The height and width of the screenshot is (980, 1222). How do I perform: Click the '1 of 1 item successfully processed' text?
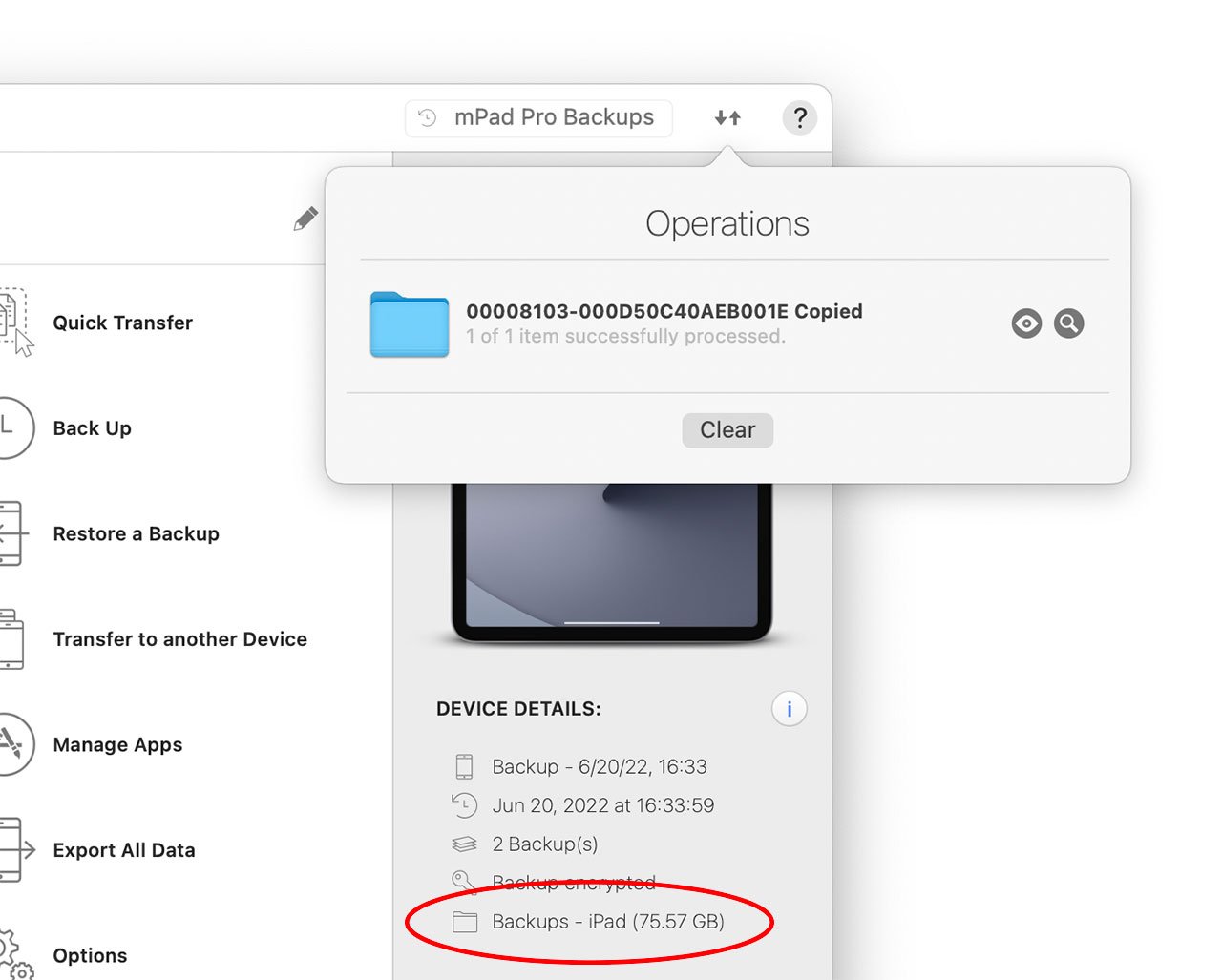tap(625, 336)
